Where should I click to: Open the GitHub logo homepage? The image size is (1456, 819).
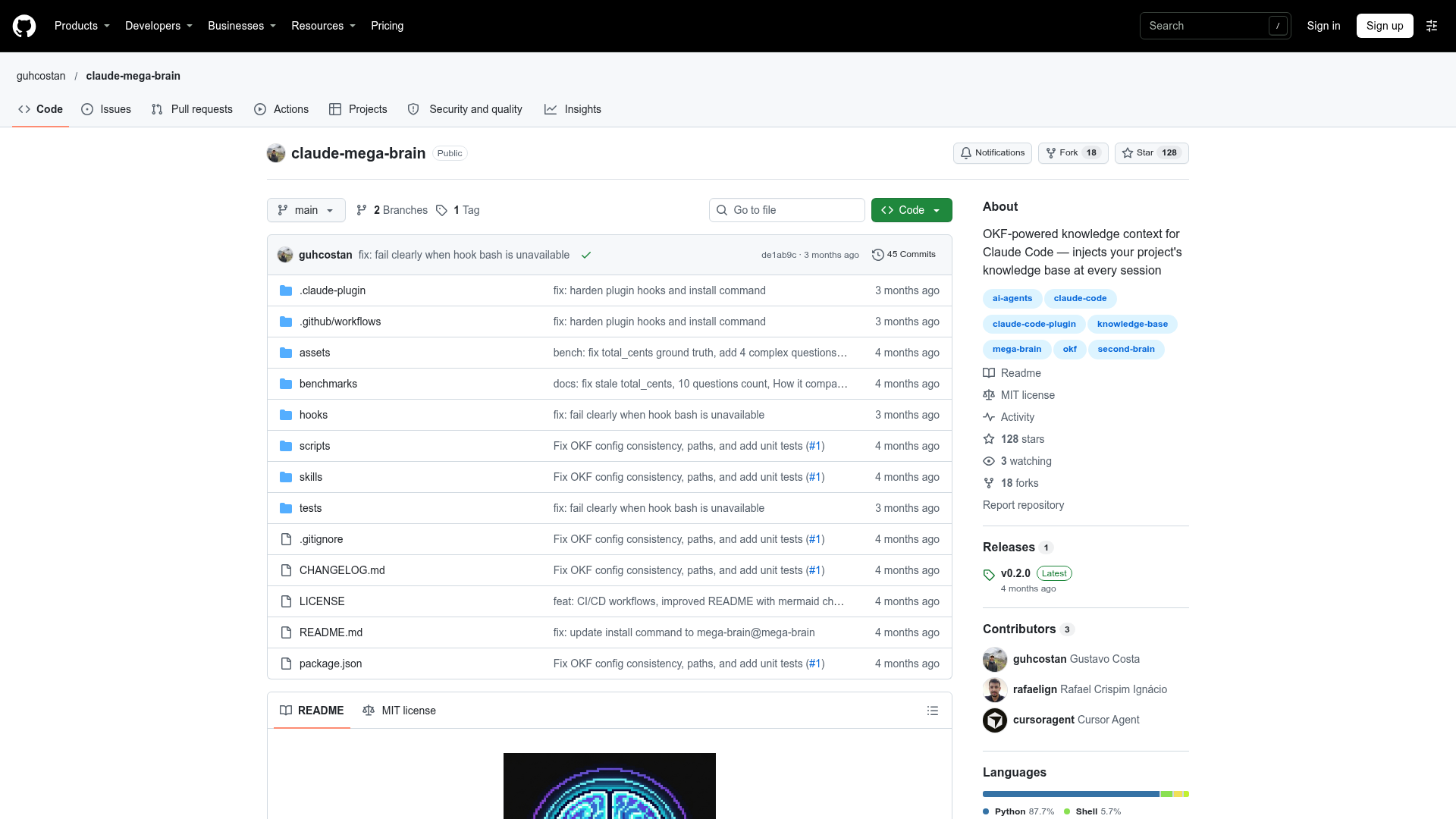[24, 26]
